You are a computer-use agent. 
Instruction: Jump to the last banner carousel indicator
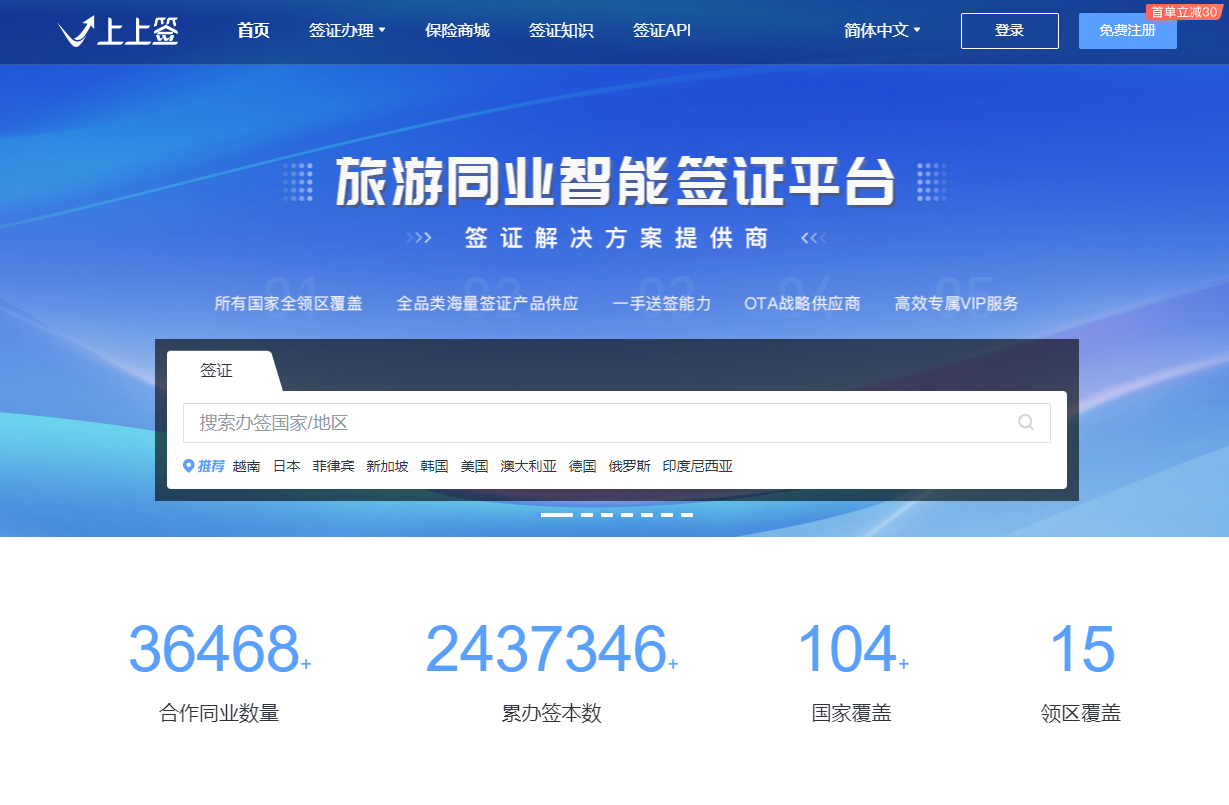(x=687, y=515)
